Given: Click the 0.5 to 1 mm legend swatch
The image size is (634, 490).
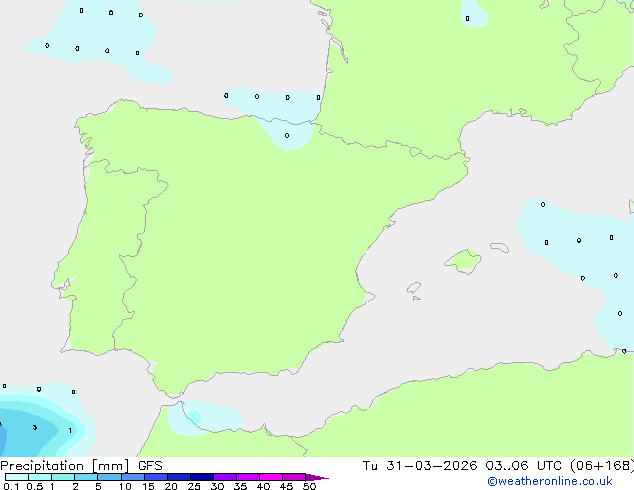Looking at the screenshot, I should point(40,477).
